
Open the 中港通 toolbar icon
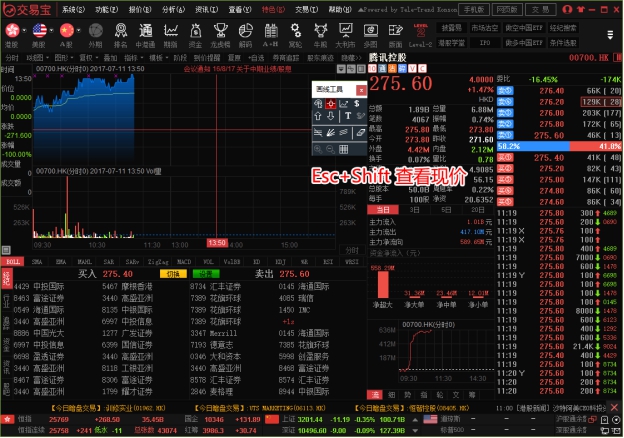144,31
